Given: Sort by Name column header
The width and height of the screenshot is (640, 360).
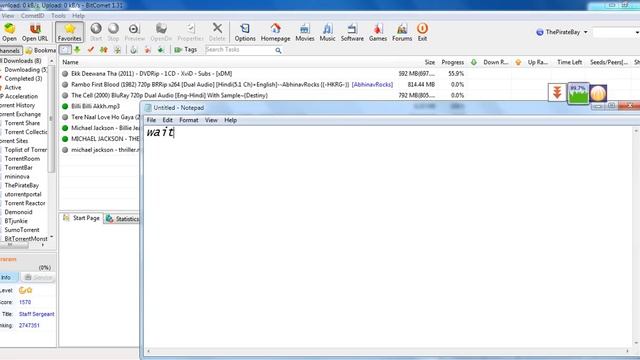Looking at the screenshot, I should click(70, 62).
